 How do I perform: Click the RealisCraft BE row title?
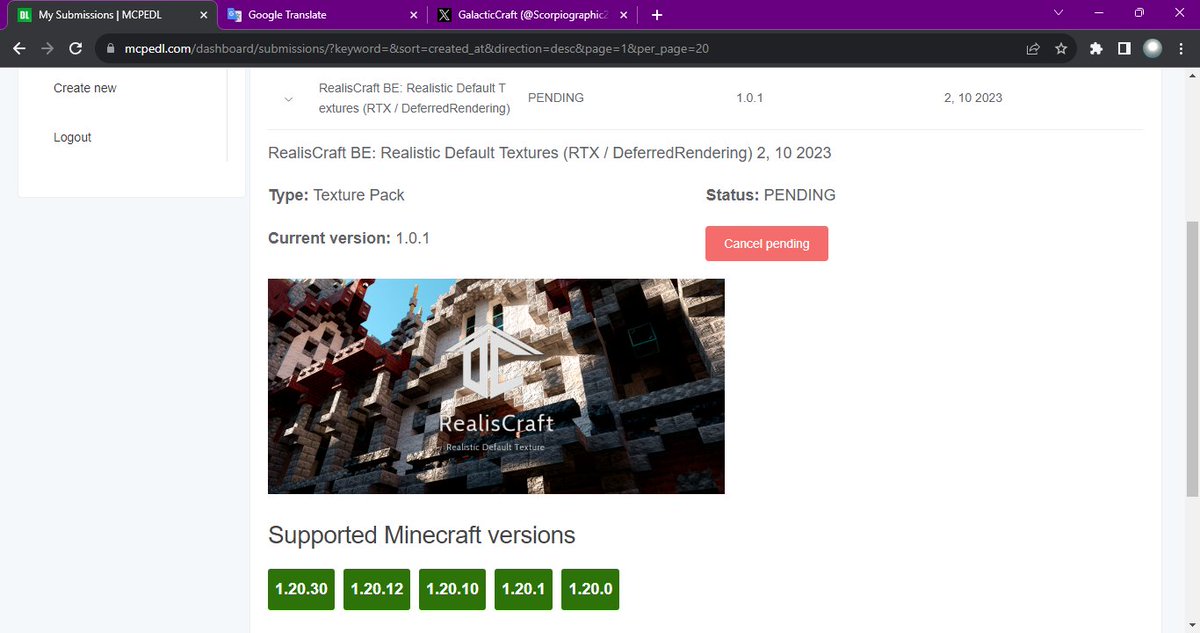pyautogui.click(x=414, y=98)
